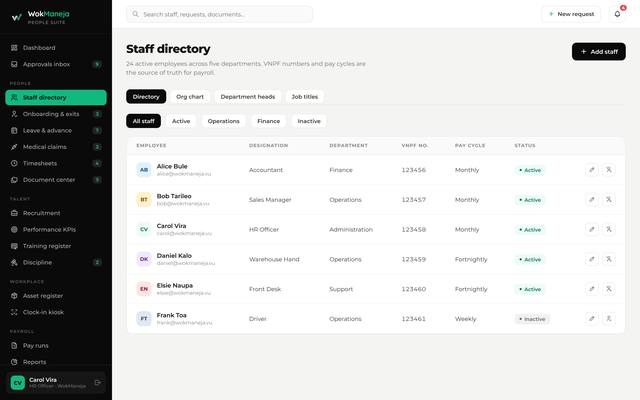Open Pay runs page

click(56, 346)
